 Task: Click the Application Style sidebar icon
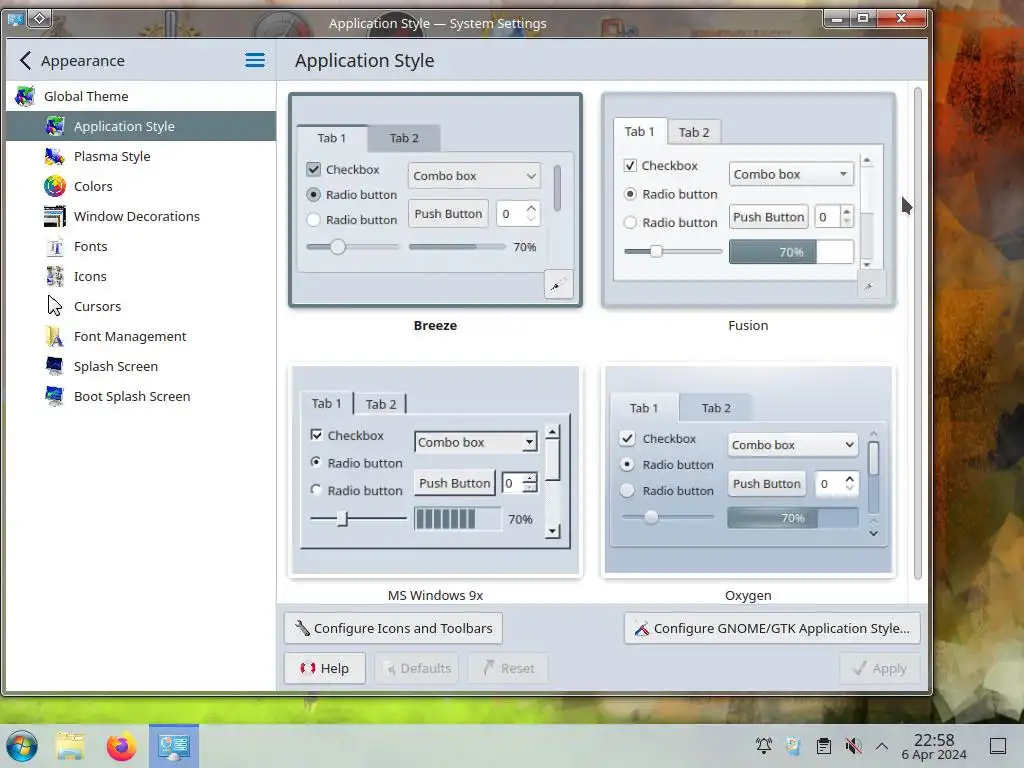[x=55, y=126]
